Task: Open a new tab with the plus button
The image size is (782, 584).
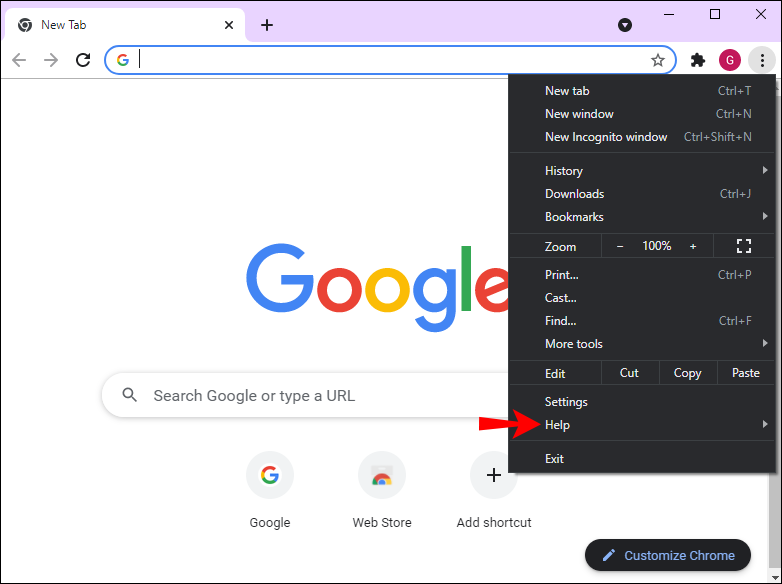Action: click(x=267, y=25)
